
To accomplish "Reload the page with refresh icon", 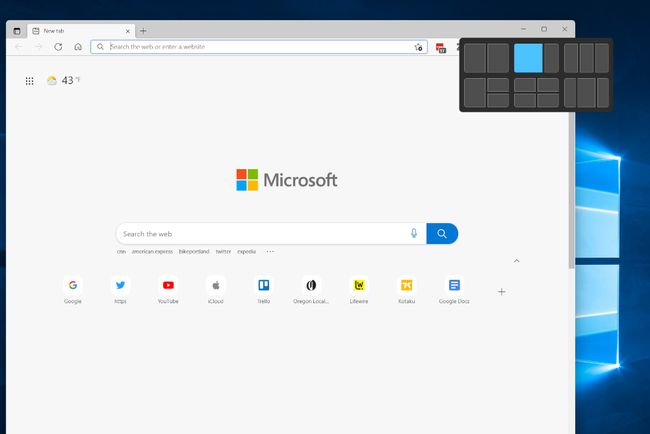I will click(x=58, y=47).
